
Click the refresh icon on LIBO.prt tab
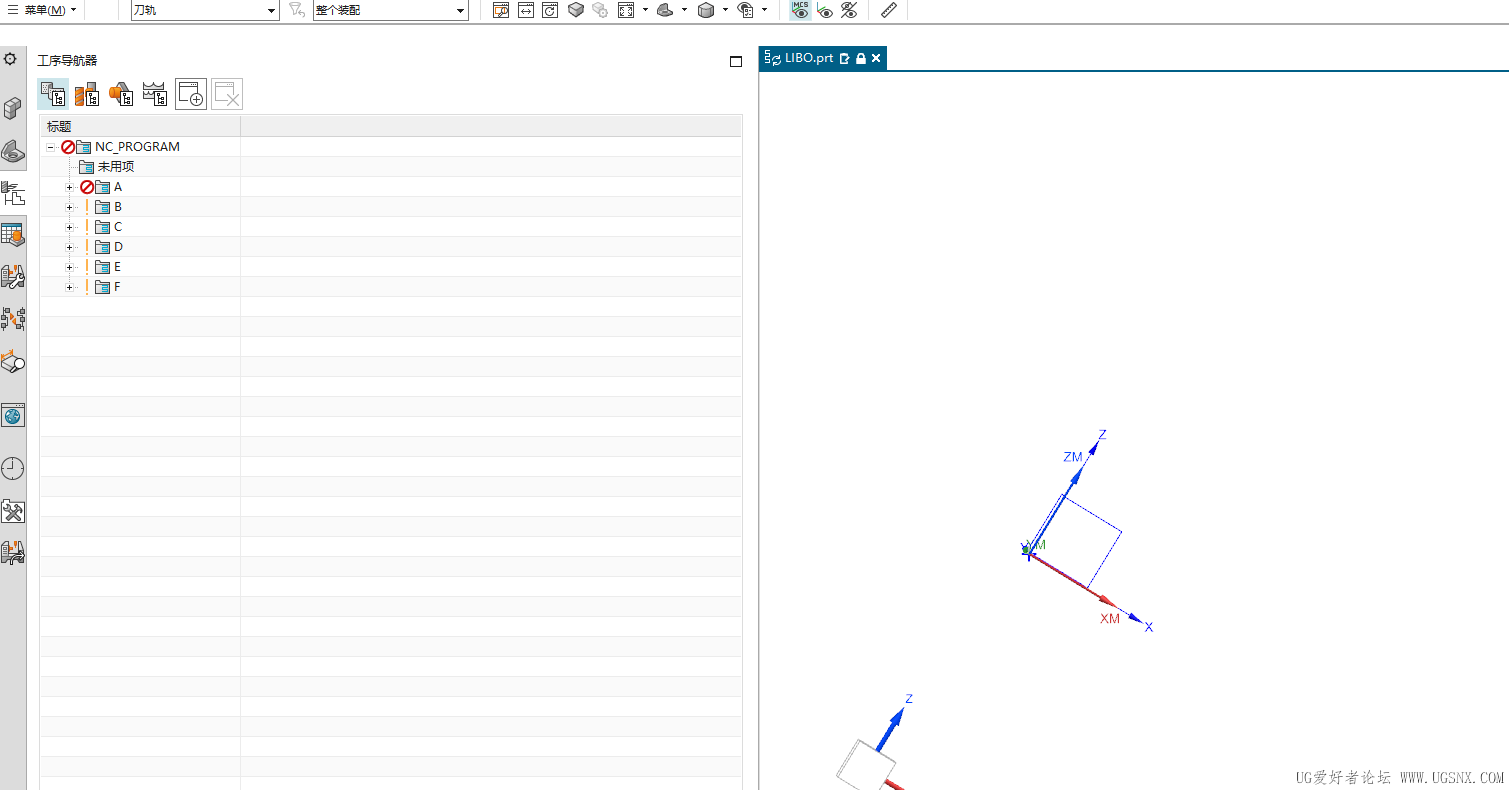tap(773, 58)
